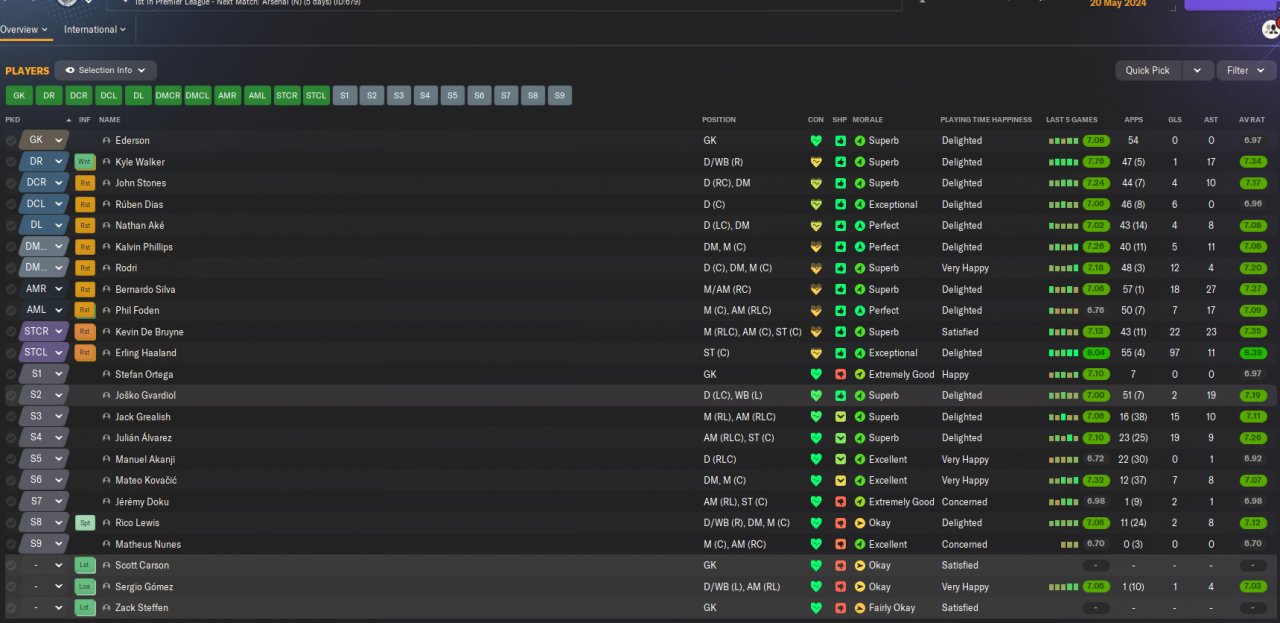Open the user avatar at top right
1280x623 pixels.
click(1271, 29)
